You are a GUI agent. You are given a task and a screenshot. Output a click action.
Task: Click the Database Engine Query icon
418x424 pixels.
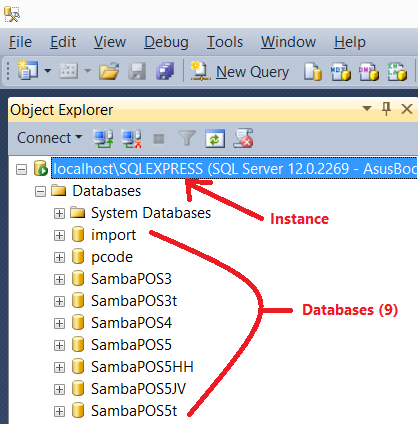tap(313, 71)
